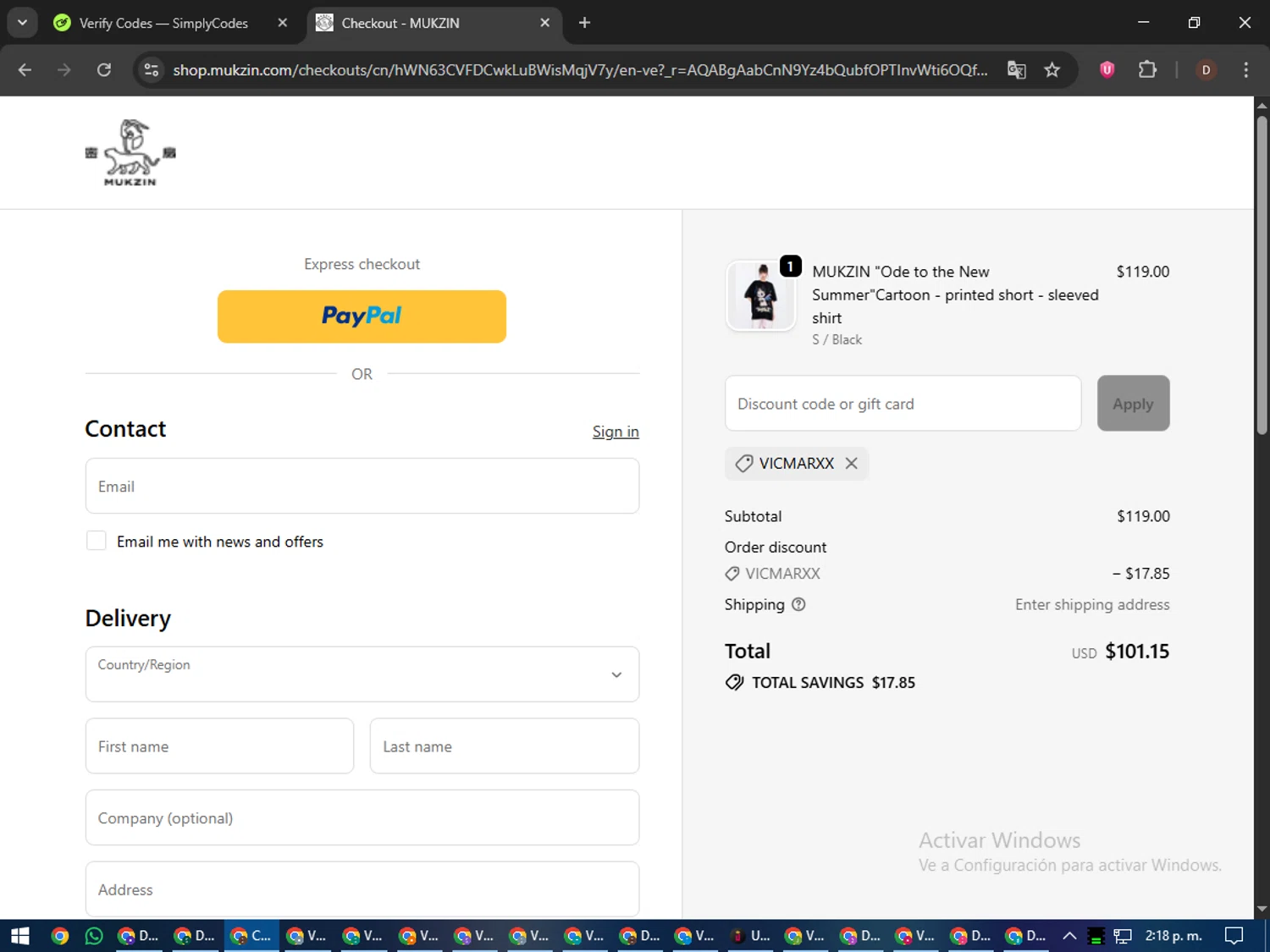Open Chrome's three-dot menu

[1245, 70]
